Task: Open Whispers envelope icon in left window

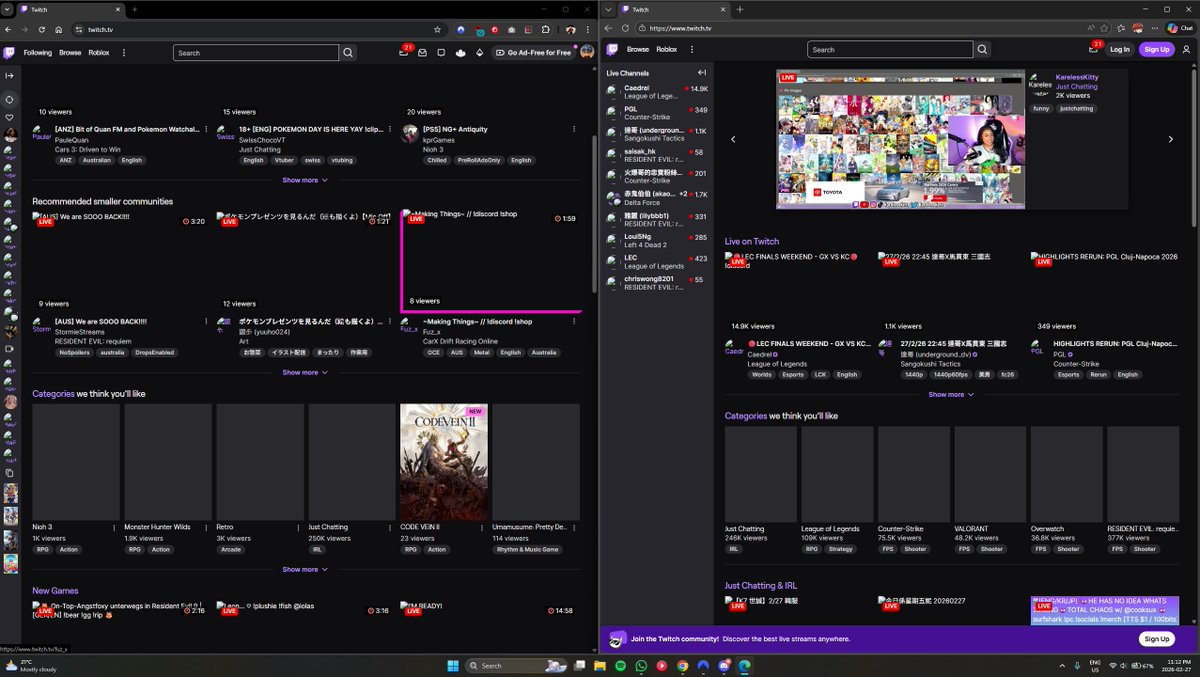Action: pyautogui.click(x=422, y=52)
